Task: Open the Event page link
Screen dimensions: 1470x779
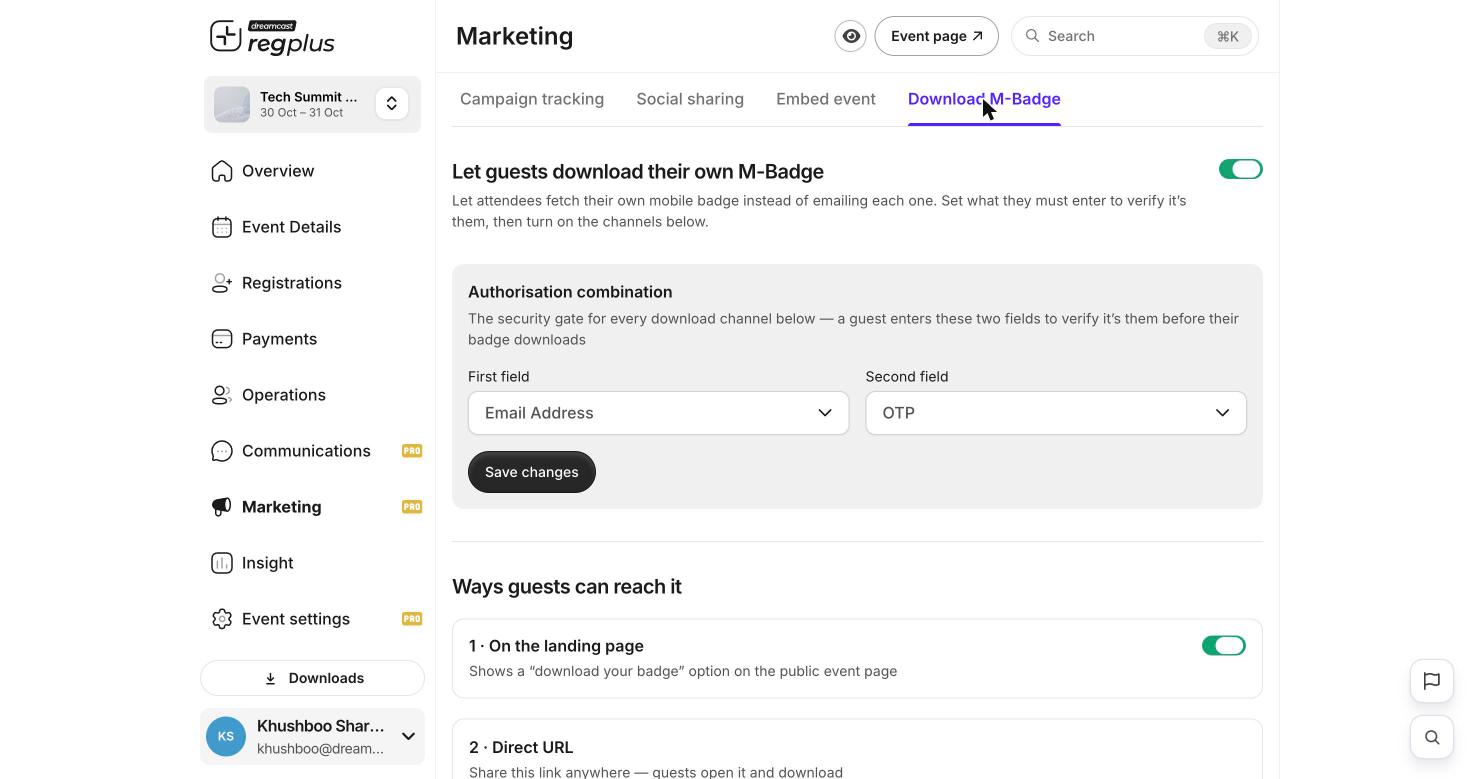Action: [x=936, y=36]
